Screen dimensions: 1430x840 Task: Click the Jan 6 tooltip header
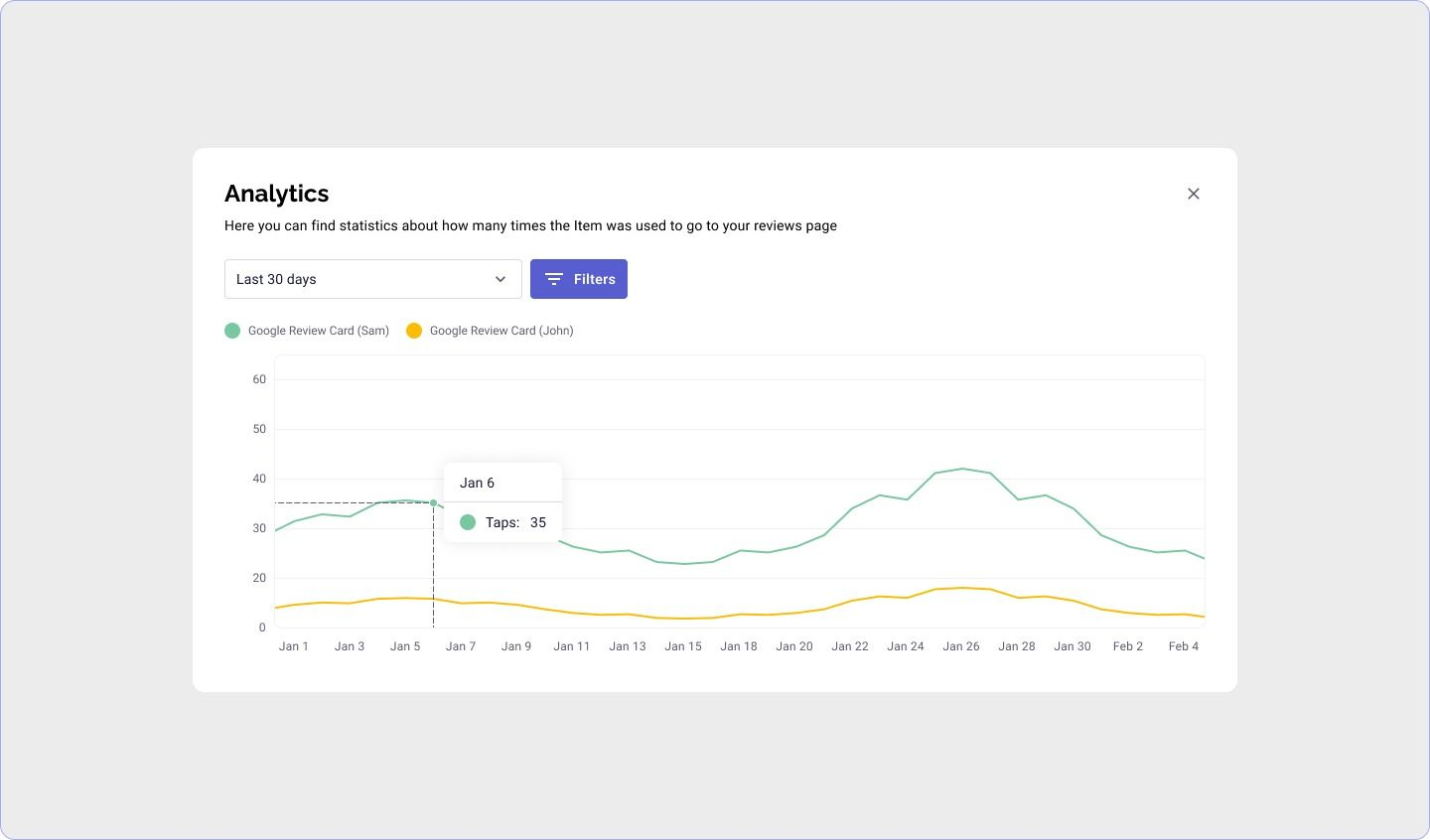tap(477, 483)
